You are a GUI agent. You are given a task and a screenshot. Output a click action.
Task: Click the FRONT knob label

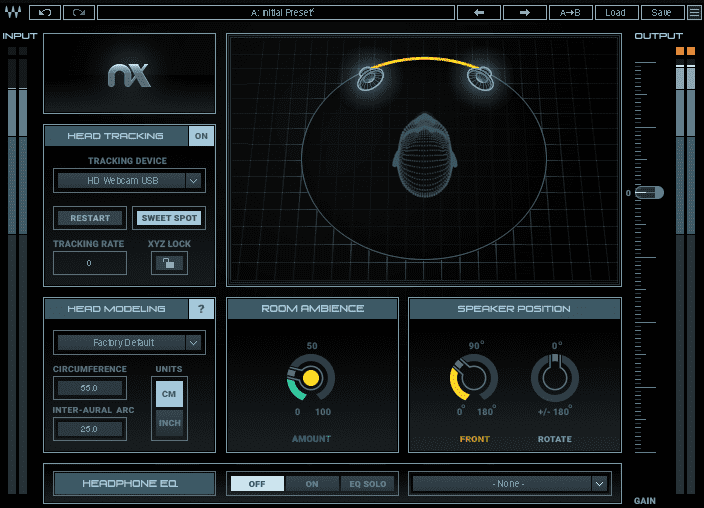click(x=475, y=439)
